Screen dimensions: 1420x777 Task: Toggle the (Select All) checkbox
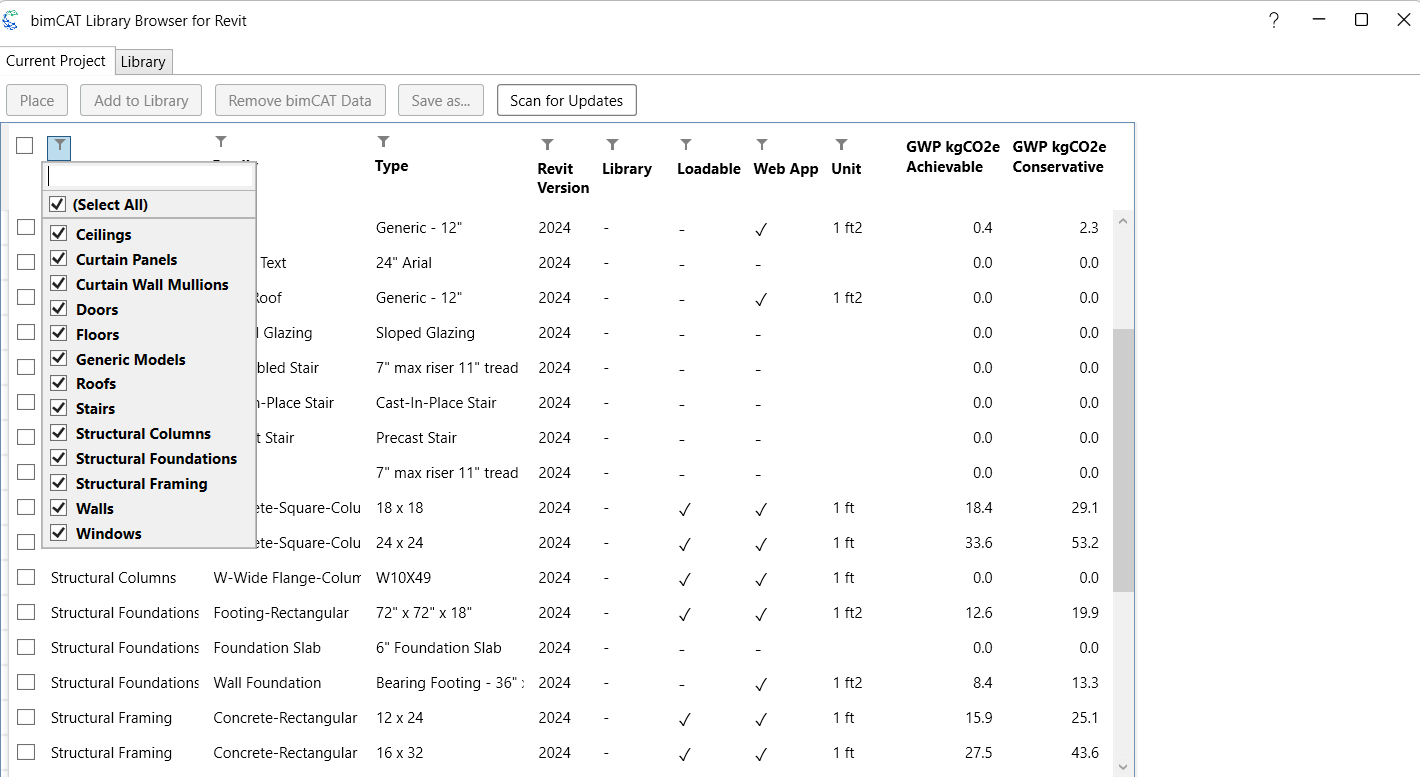coord(58,204)
